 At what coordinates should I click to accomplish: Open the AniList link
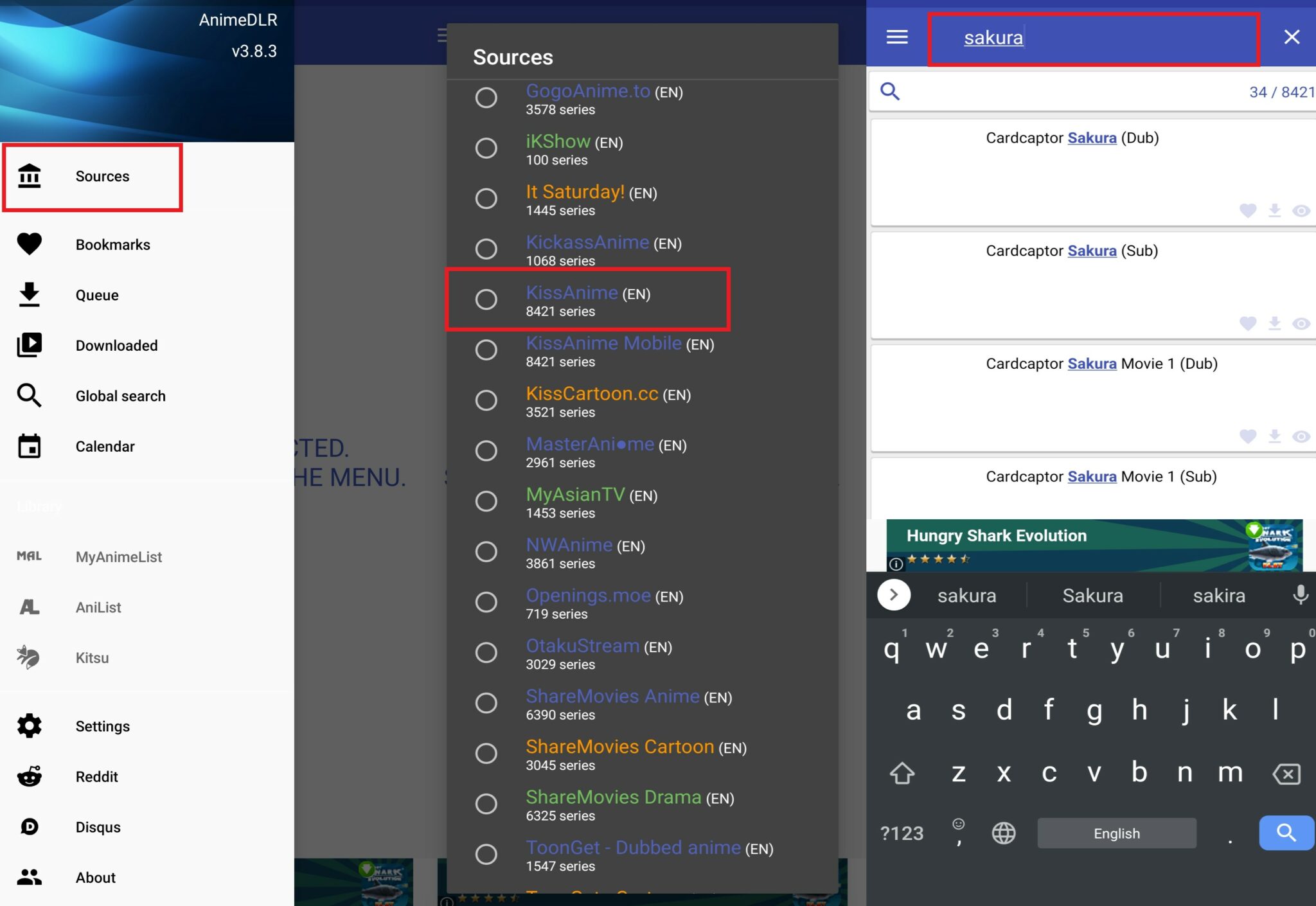pyautogui.click(x=147, y=607)
